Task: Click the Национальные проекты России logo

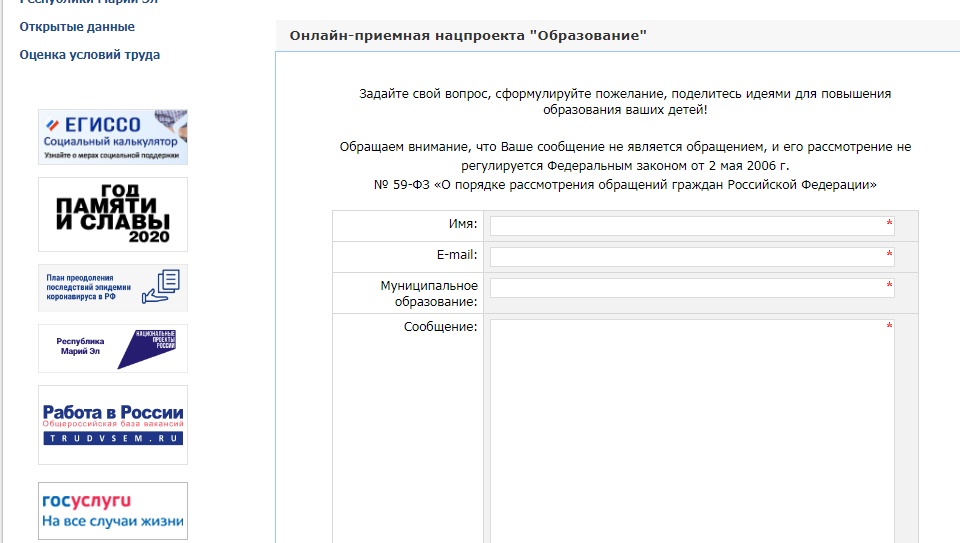Action: coord(148,348)
